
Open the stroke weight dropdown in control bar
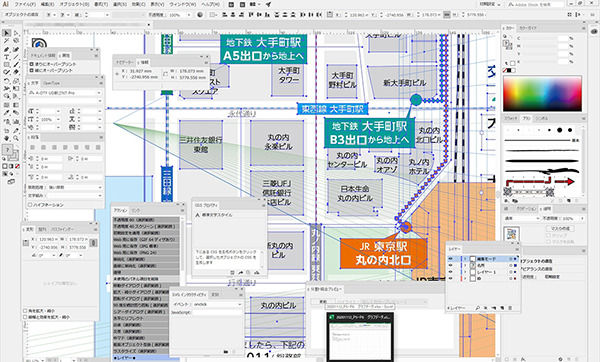pyautogui.click(x=107, y=15)
